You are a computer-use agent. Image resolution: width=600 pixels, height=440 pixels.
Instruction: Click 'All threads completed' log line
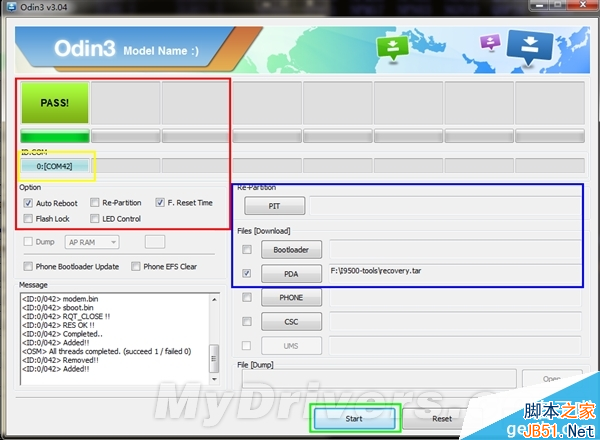(106, 351)
